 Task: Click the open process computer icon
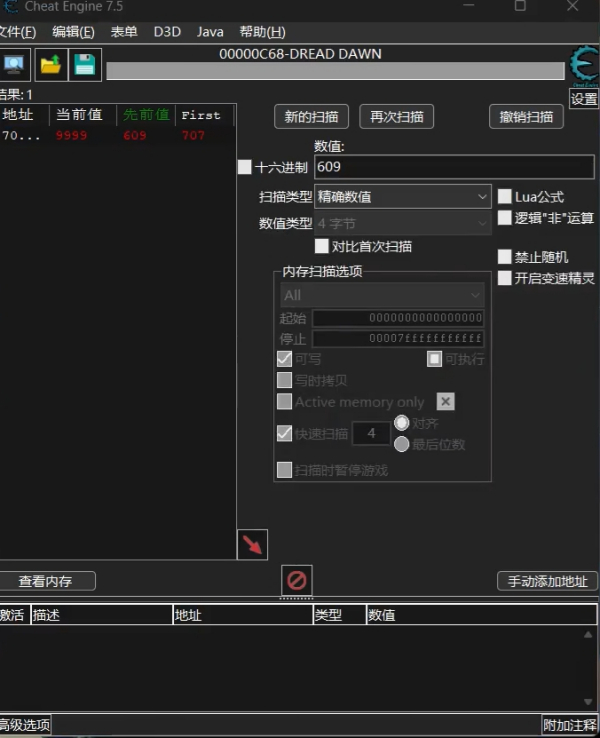pos(13,65)
